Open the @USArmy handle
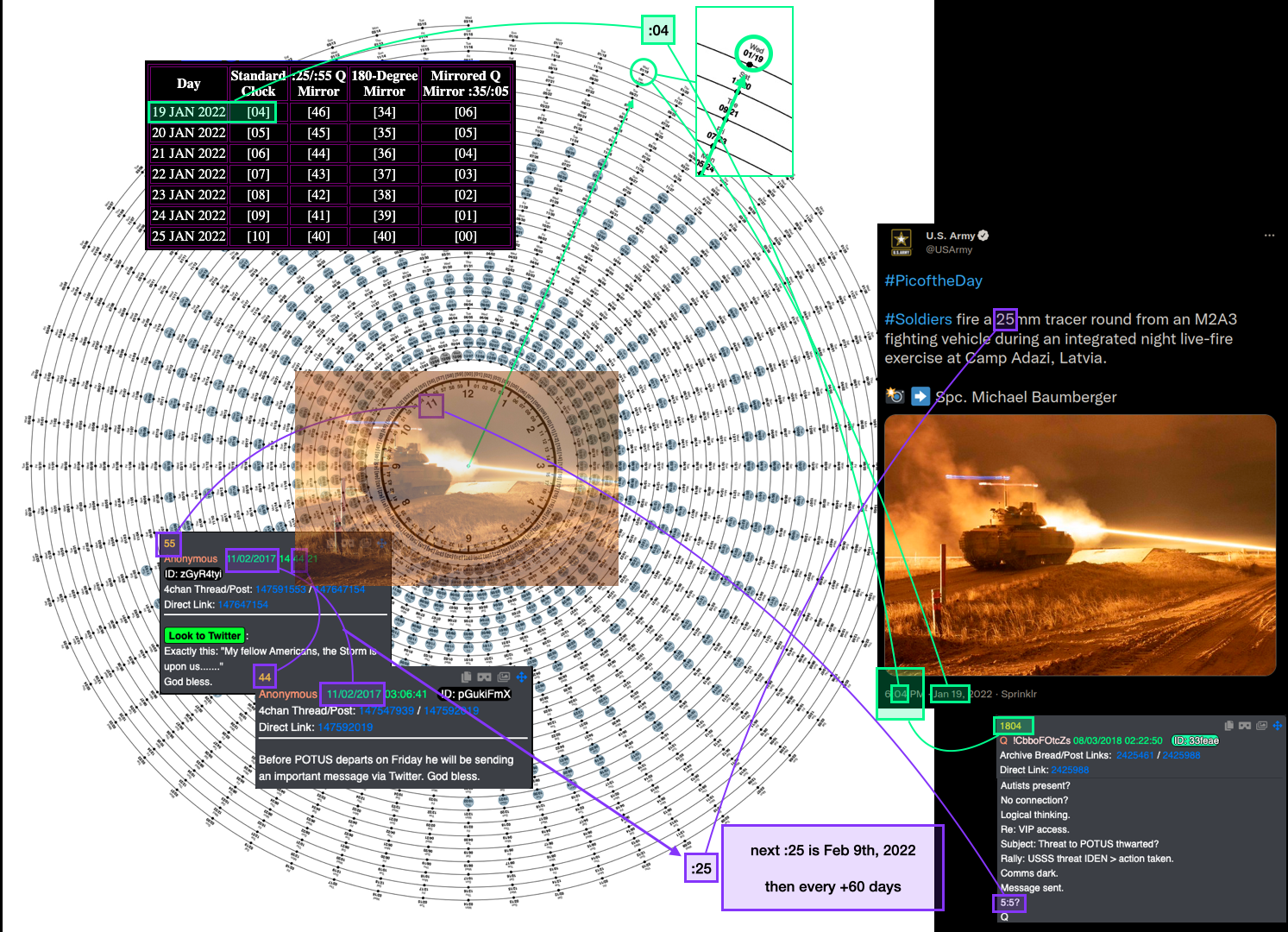Viewport: 1288px width, 932px height. click(x=949, y=249)
